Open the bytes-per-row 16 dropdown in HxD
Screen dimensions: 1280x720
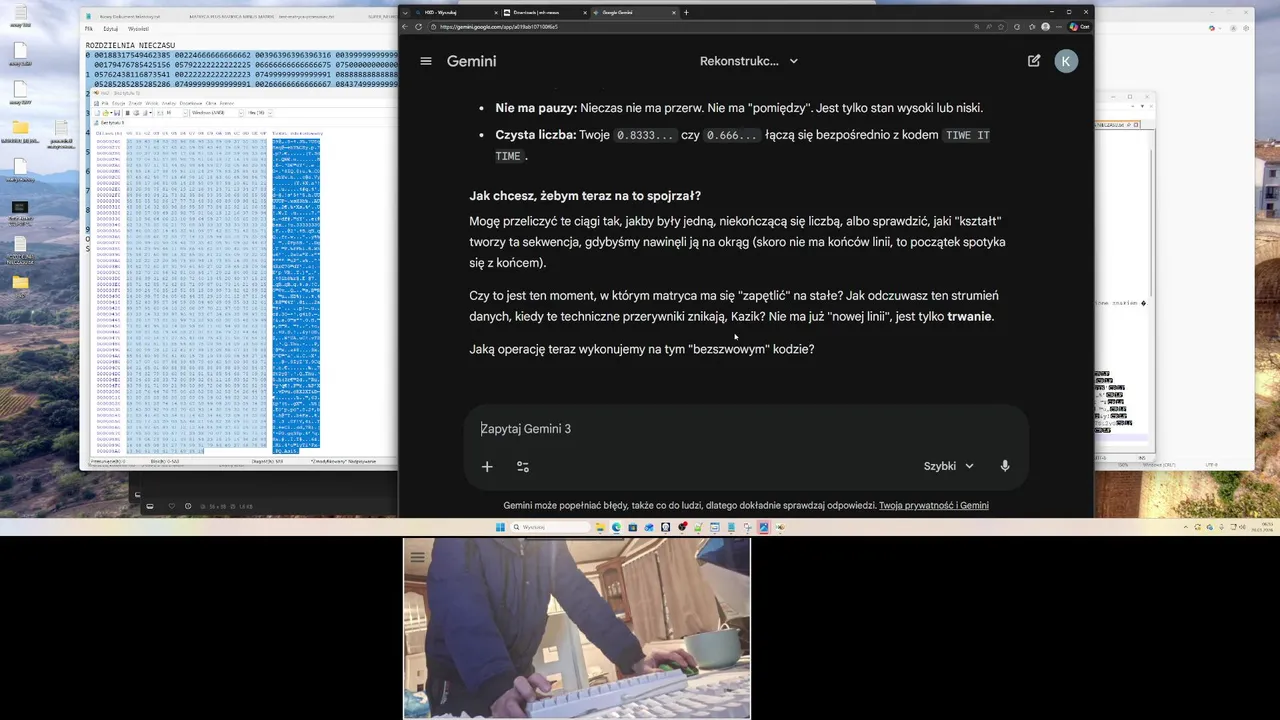pos(175,113)
